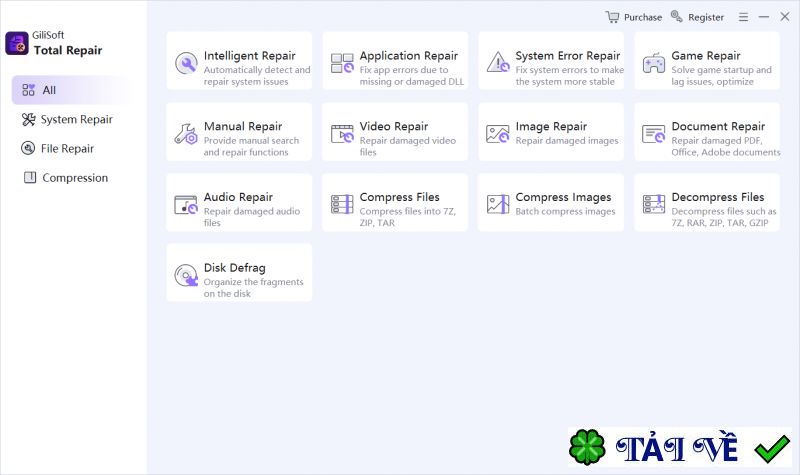The width and height of the screenshot is (800, 475).
Task: Open the File Repair tab
Action: pos(74,148)
